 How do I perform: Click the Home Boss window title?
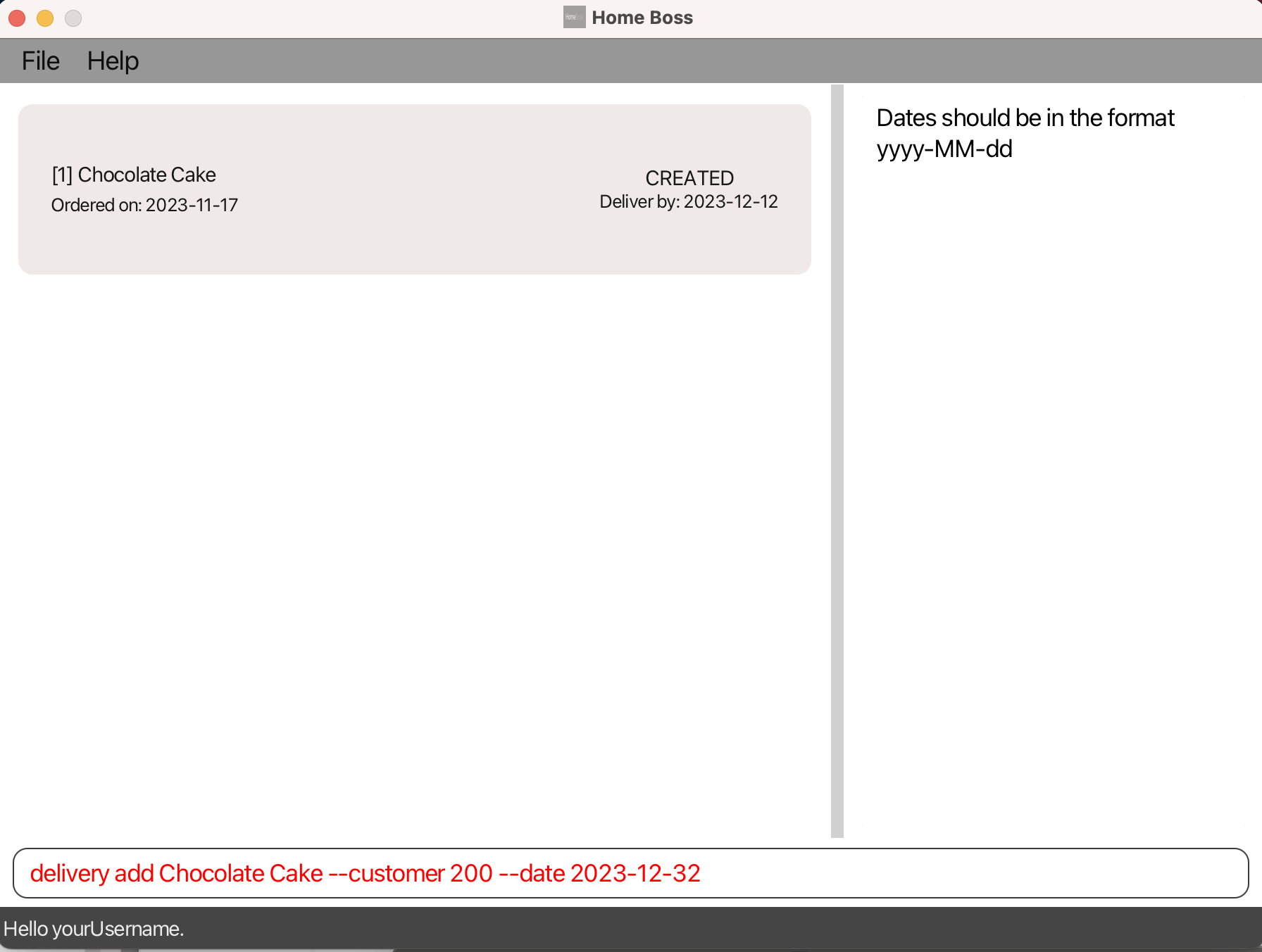point(642,18)
